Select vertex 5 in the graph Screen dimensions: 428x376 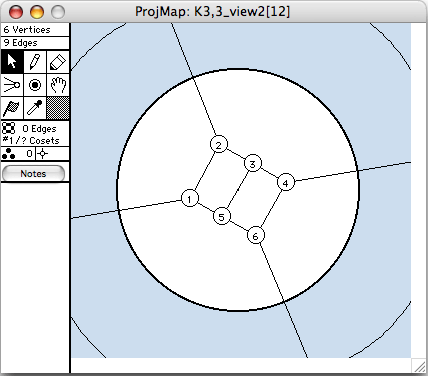(x=221, y=217)
